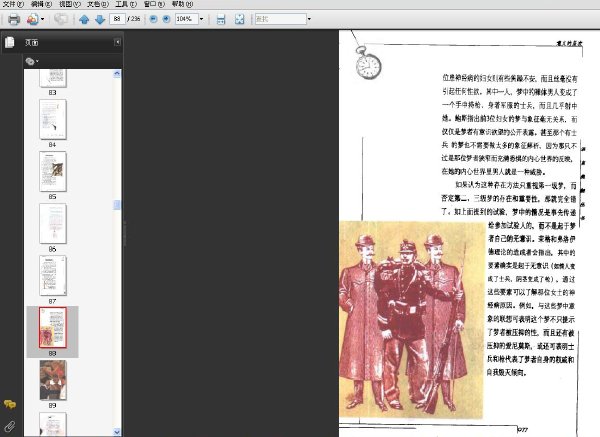The image size is (600, 437).
Task: Open the Attachments paperclip icon
Action: [x=10, y=426]
